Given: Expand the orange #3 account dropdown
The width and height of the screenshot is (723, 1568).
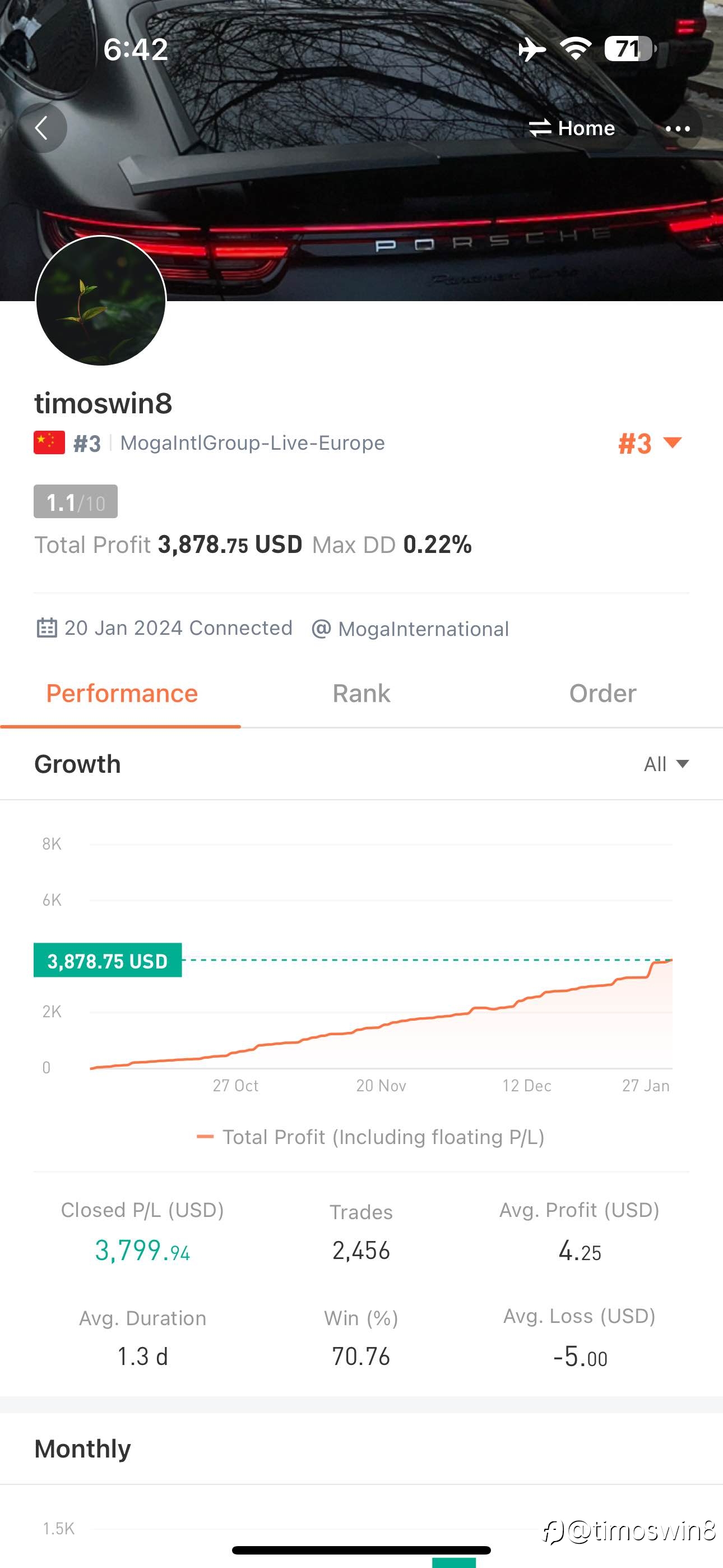Looking at the screenshot, I should (x=650, y=443).
